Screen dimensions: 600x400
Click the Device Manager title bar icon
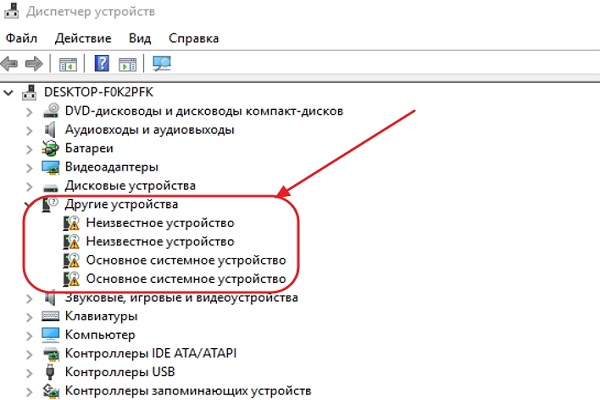pos(11,10)
